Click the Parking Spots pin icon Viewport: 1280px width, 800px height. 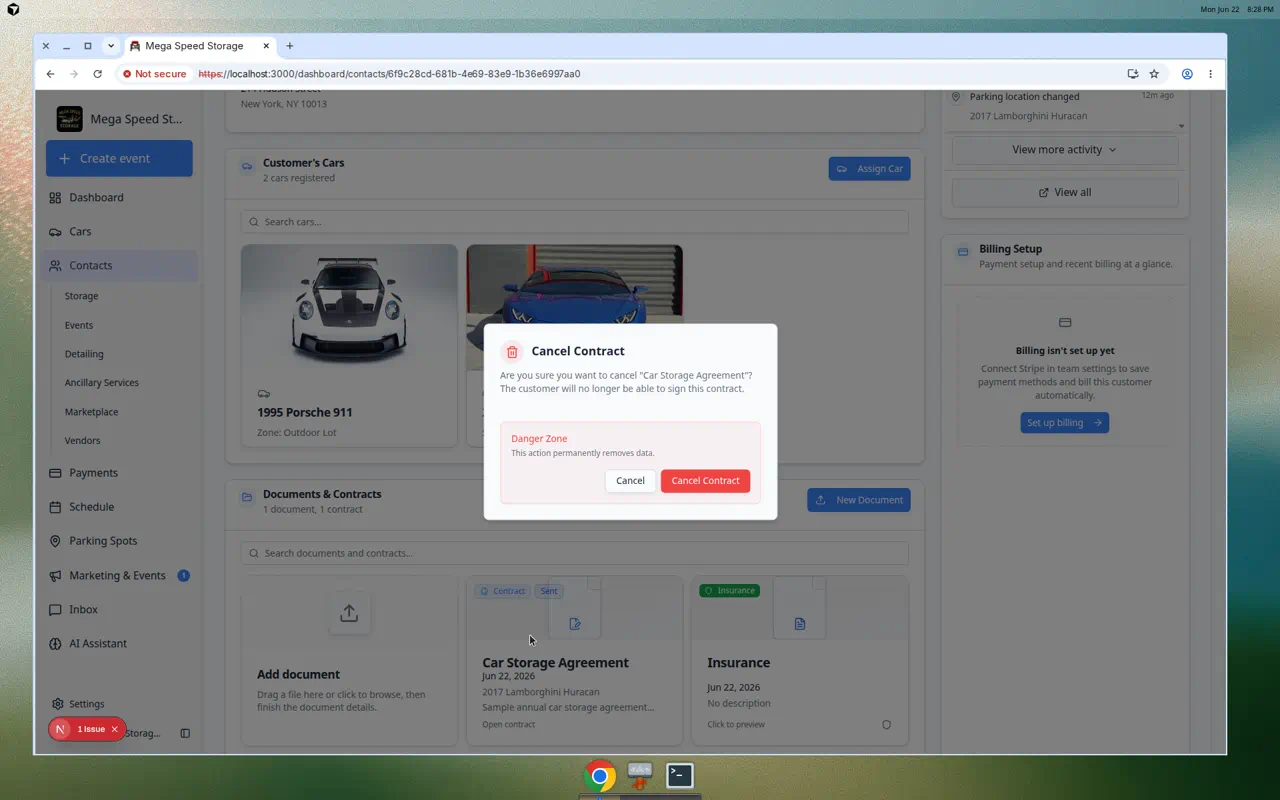pos(55,541)
